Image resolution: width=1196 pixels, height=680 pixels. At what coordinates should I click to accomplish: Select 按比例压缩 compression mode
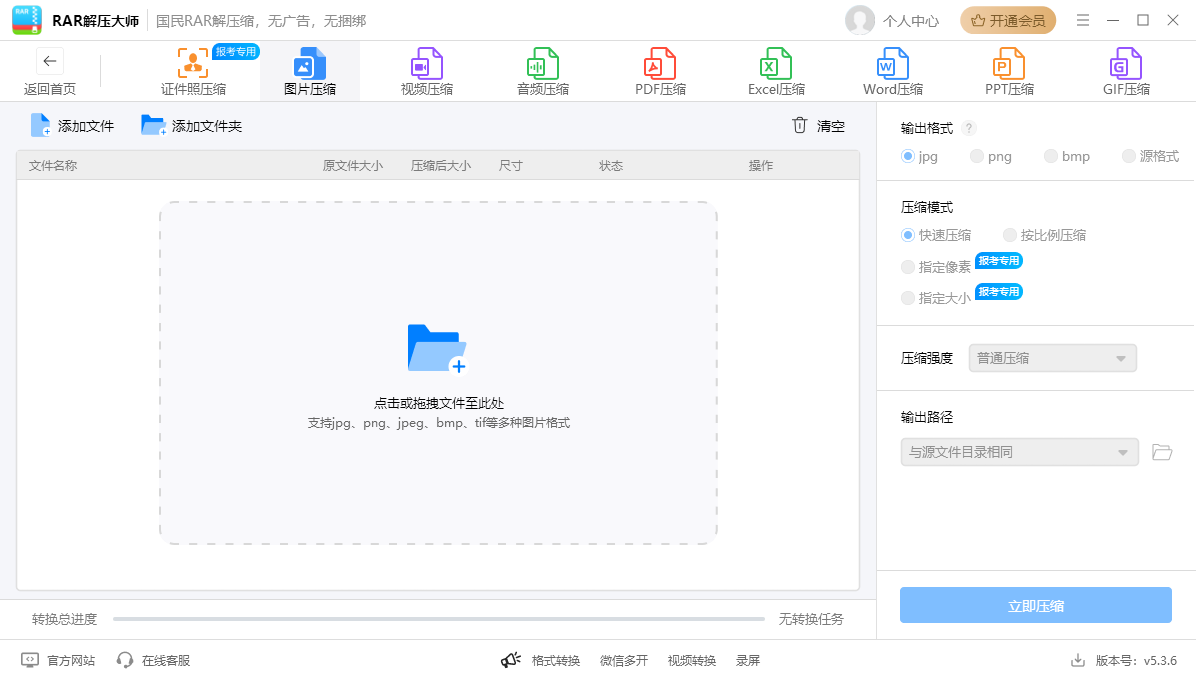[1010, 235]
